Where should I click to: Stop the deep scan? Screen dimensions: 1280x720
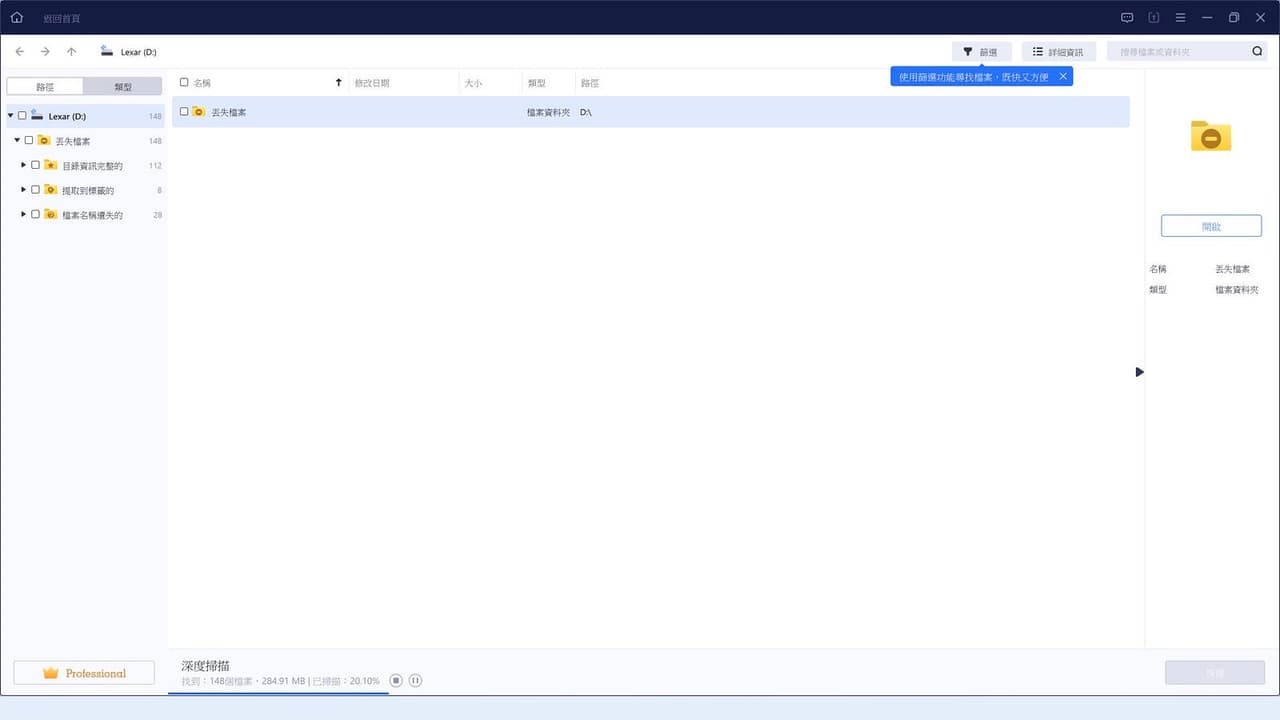(396, 681)
